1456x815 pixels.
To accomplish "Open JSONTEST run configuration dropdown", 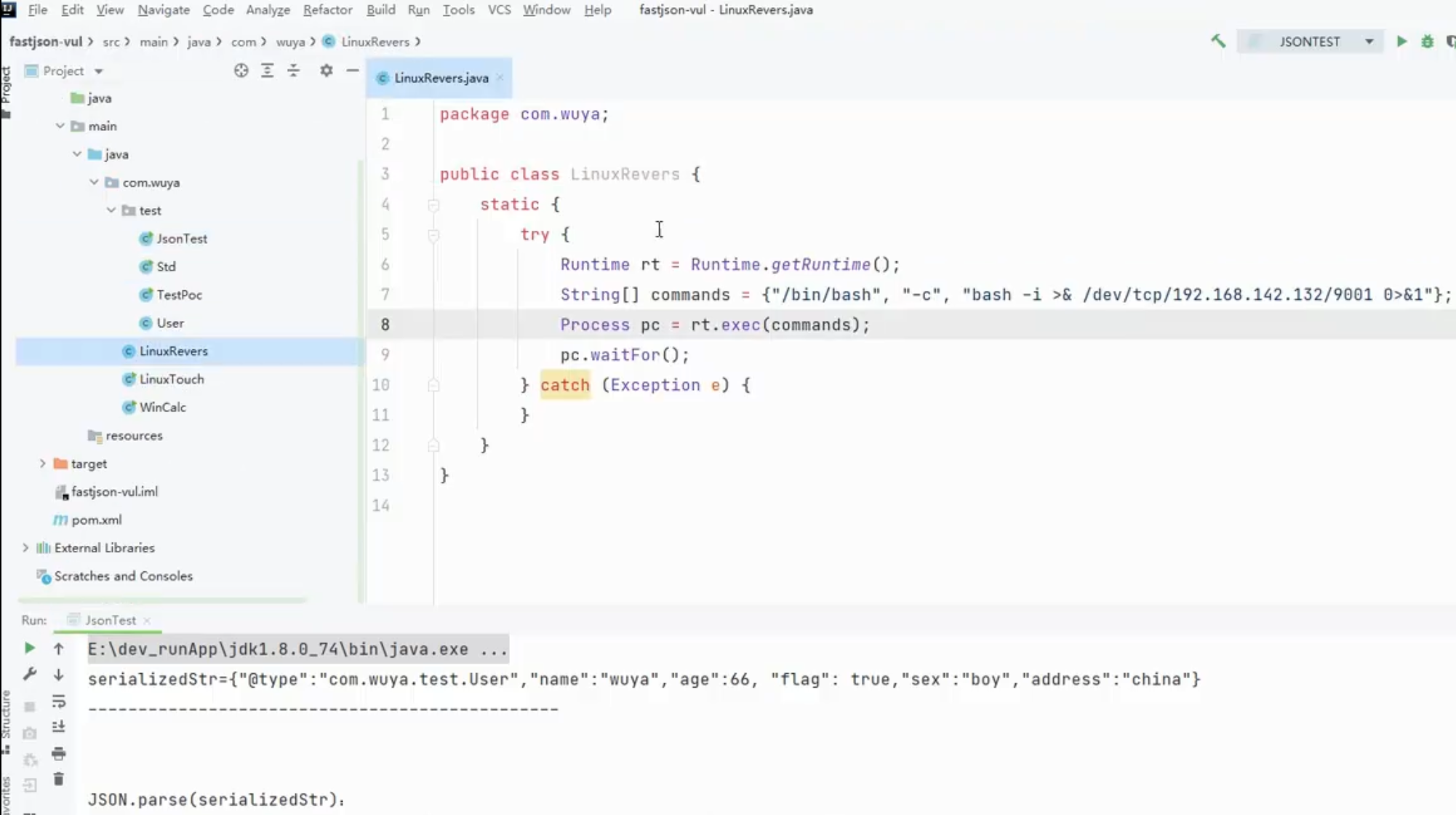I will click(1310, 41).
